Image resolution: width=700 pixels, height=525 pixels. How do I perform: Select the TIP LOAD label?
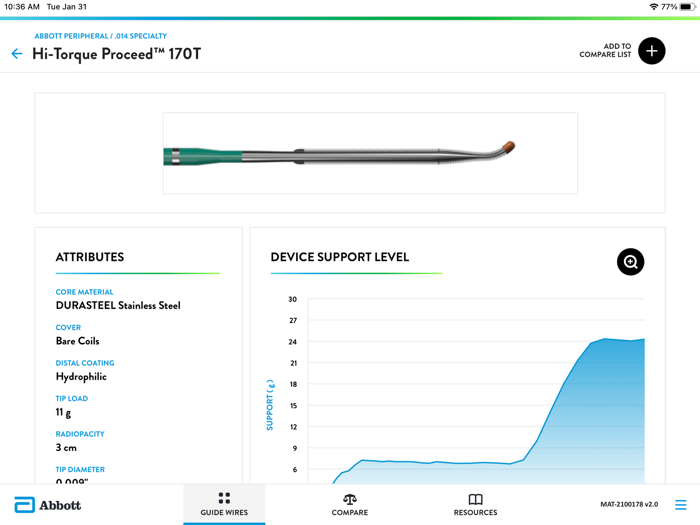[x=72, y=398]
